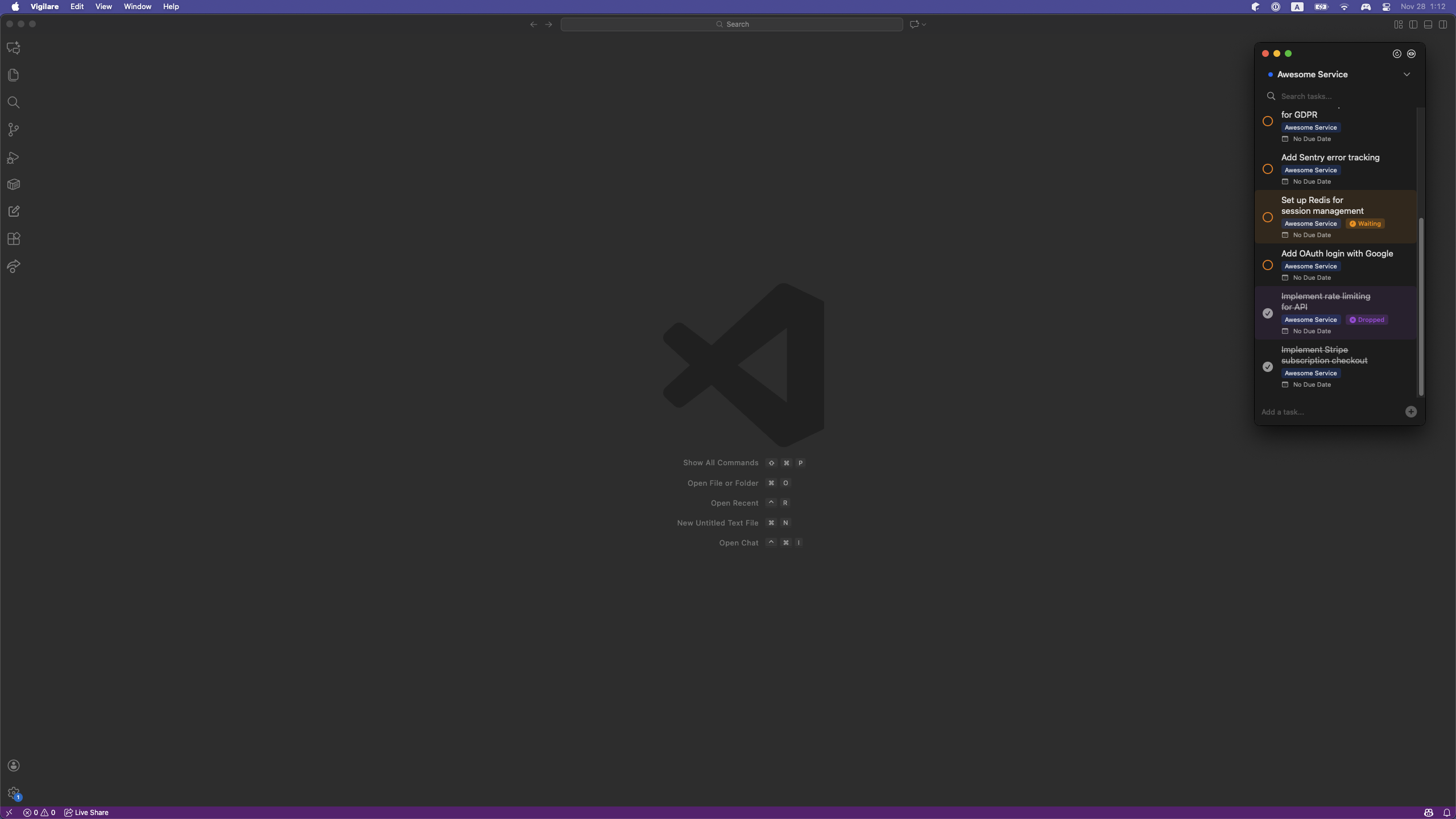The width and height of the screenshot is (1456, 819).
Task: Click the Waiting status tag on Redis task
Action: pyautogui.click(x=1365, y=224)
